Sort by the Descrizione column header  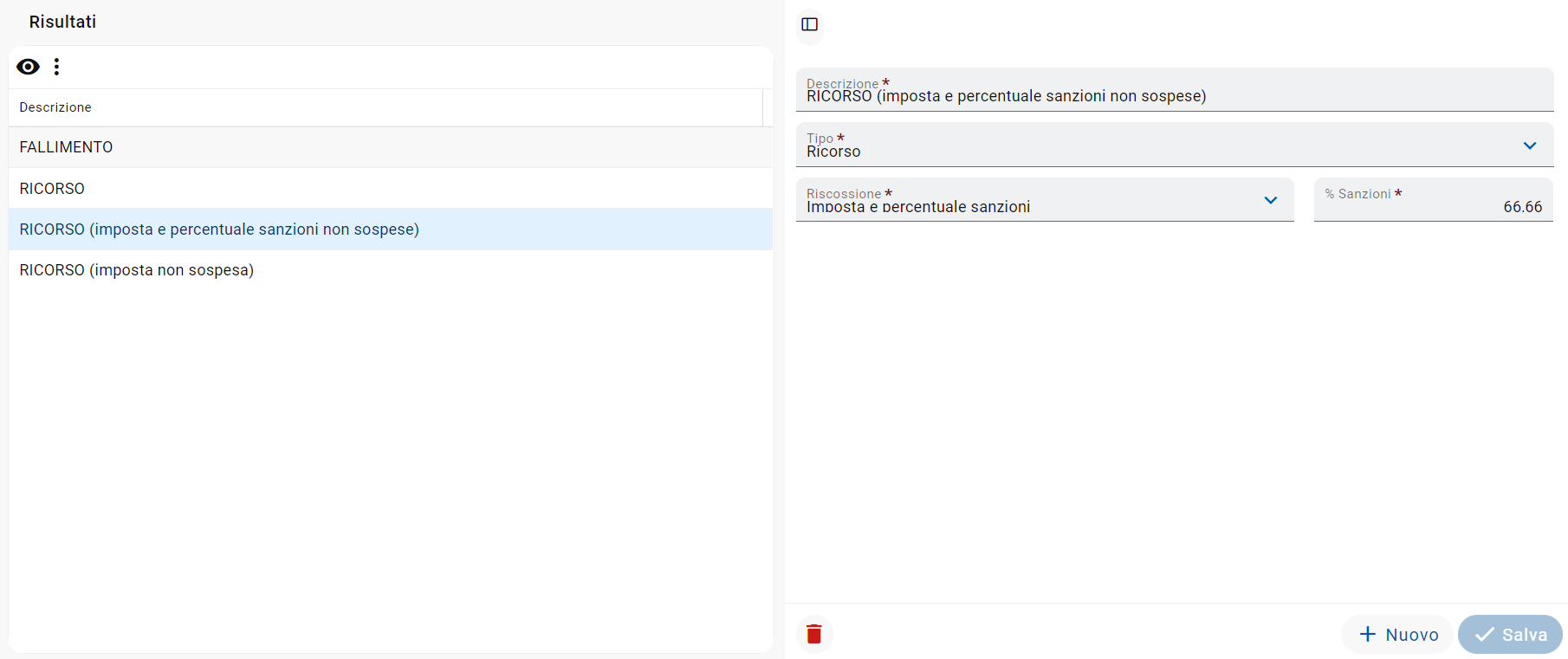55,107
